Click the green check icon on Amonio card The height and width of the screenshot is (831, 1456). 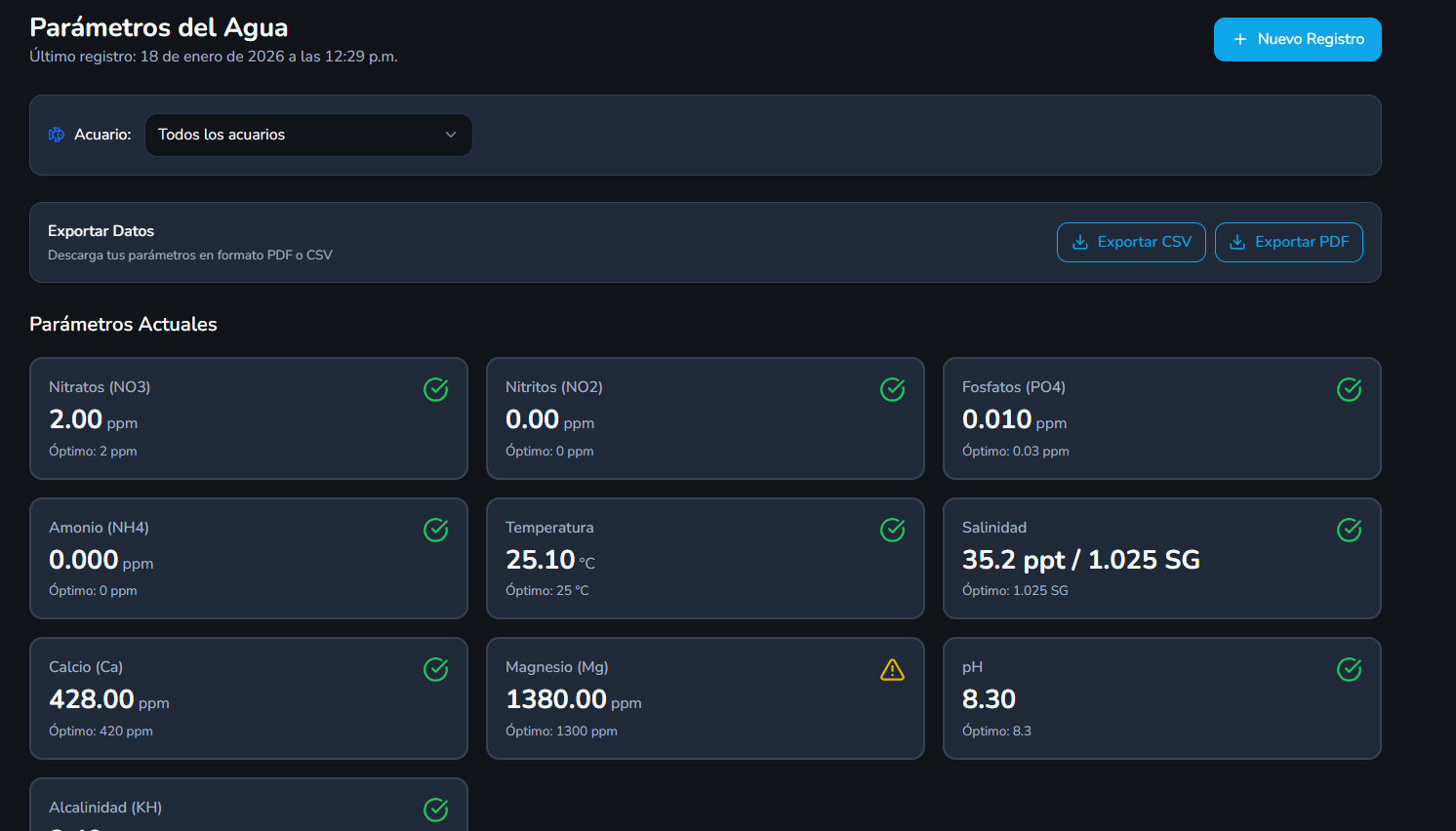pos(436,530)
